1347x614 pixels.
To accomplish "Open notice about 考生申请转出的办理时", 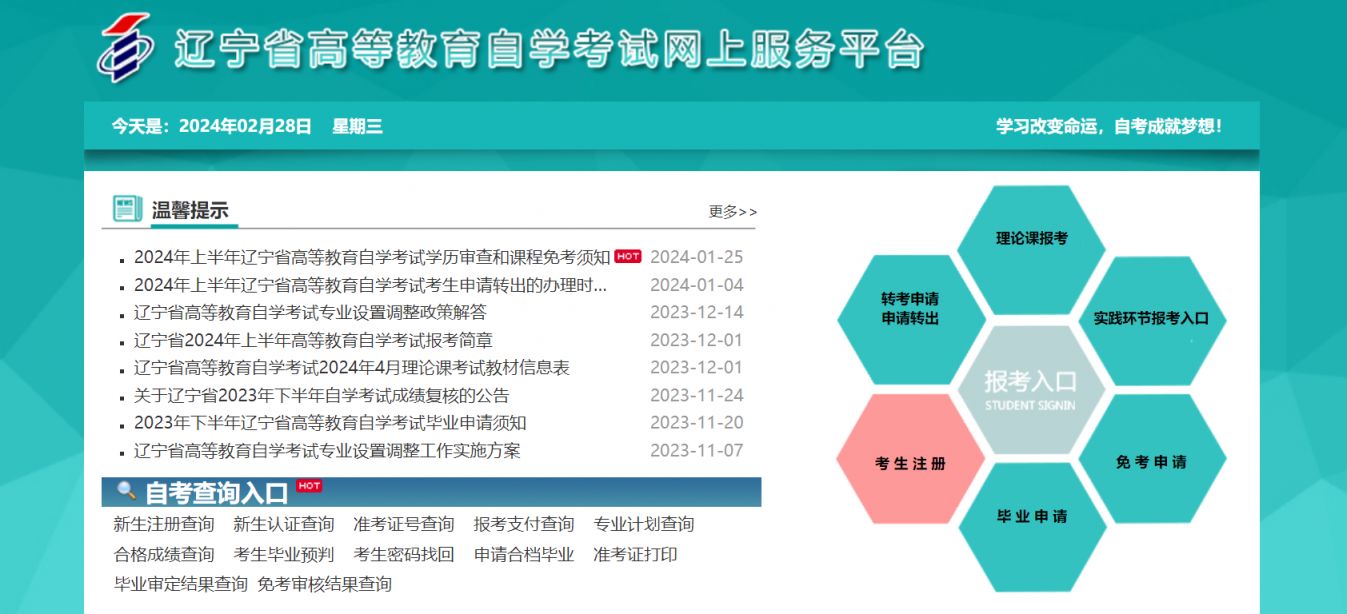I will pyautogui.click(x=370, y=285).
